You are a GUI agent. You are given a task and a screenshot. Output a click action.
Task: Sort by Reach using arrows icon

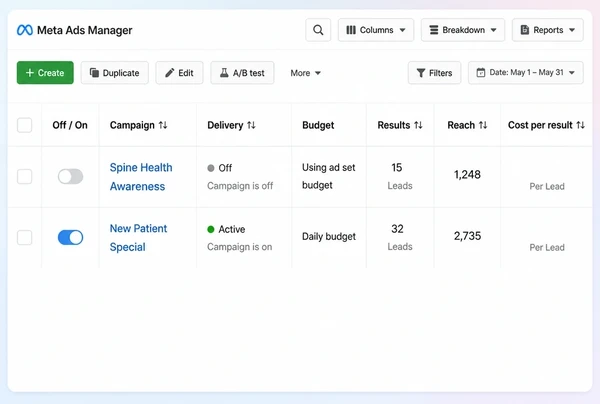tap(483, 125)
